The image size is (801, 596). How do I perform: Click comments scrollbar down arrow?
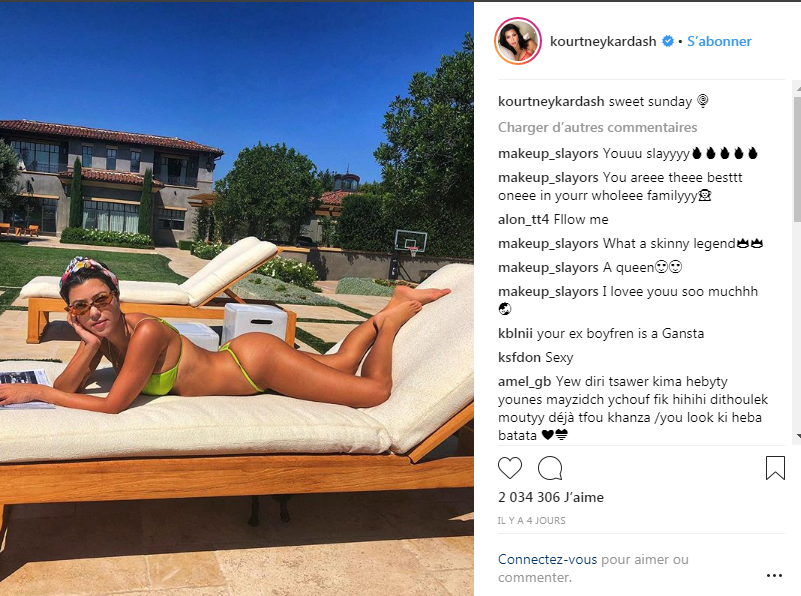[x=797, y=436]
